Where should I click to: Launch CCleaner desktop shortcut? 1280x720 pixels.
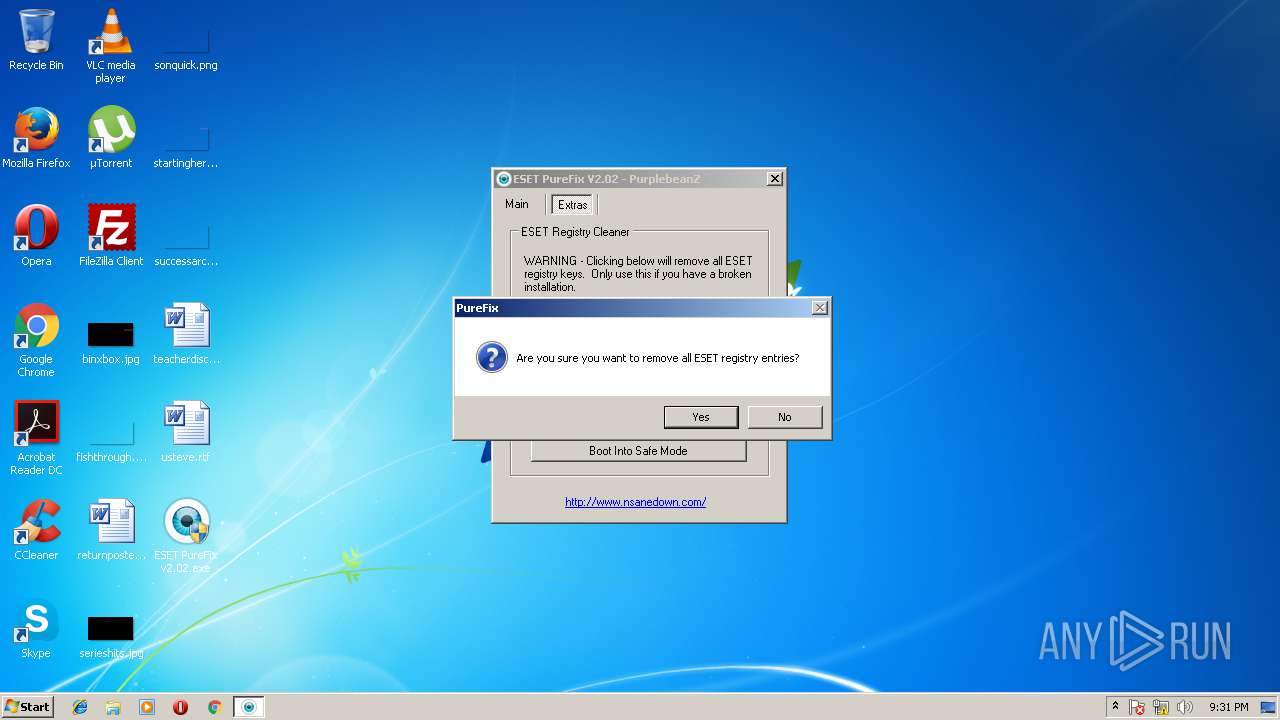36,530
